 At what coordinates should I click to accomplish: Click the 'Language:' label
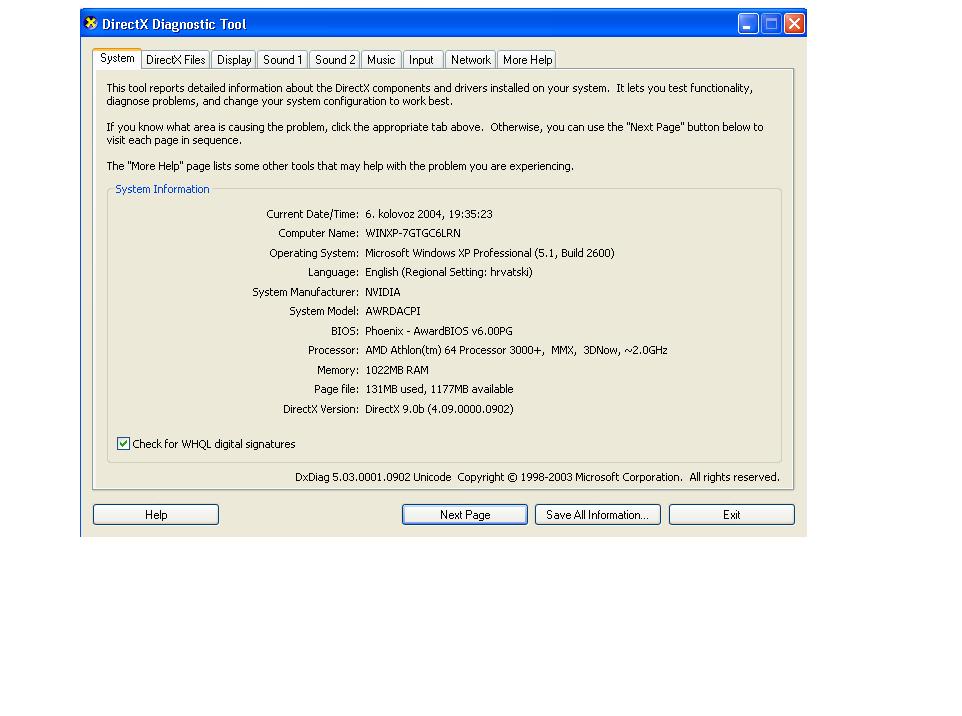point(333,272)
